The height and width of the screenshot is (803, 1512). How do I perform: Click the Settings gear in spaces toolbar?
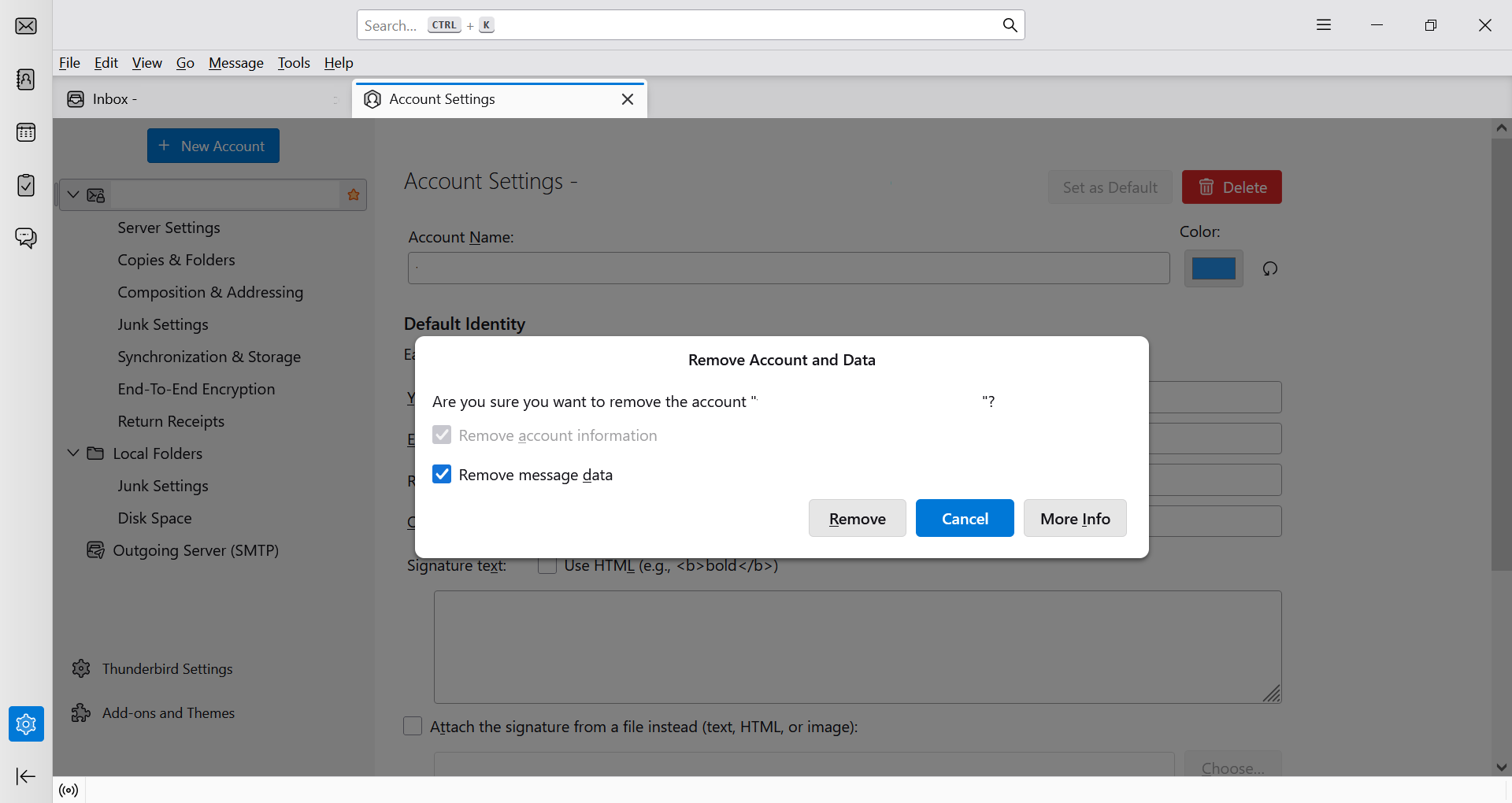coord(26,723)
